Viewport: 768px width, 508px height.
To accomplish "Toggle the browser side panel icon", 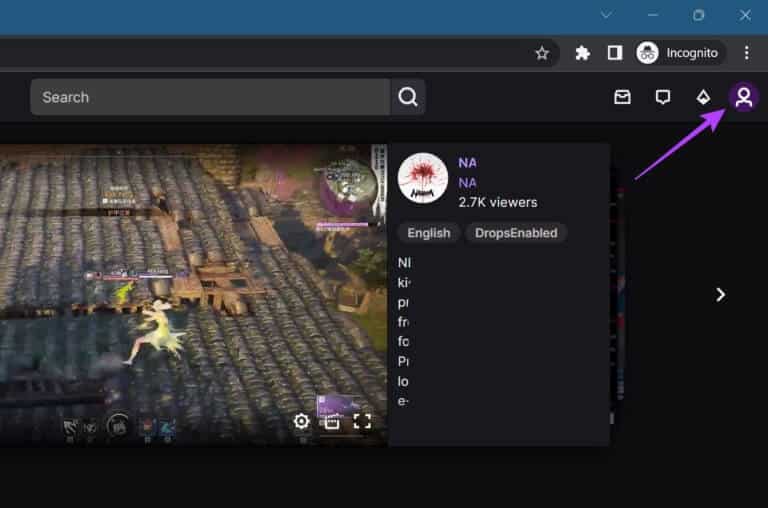I will pyautogui.click(x=615, y=53).
